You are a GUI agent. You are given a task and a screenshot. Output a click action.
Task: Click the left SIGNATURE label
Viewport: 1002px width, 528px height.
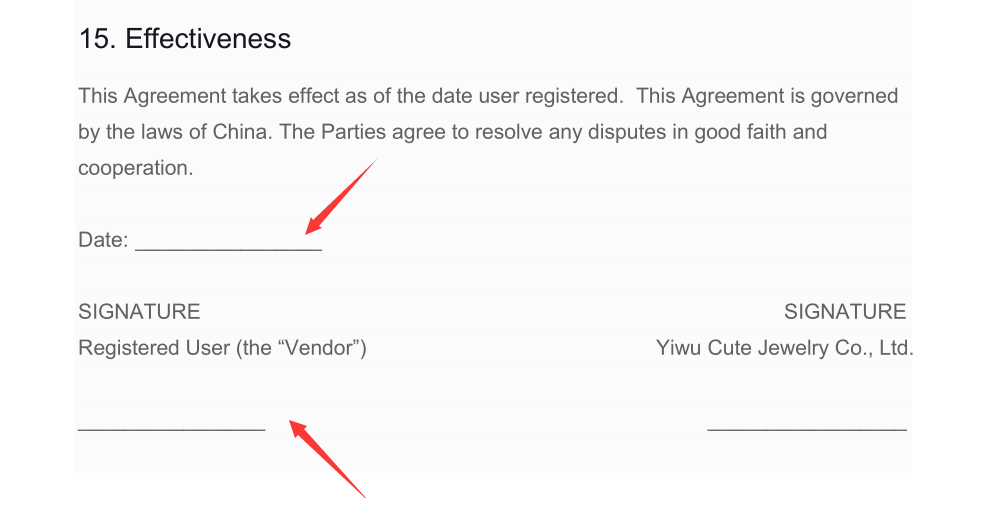pyautogui.click(x=139, y=312)
